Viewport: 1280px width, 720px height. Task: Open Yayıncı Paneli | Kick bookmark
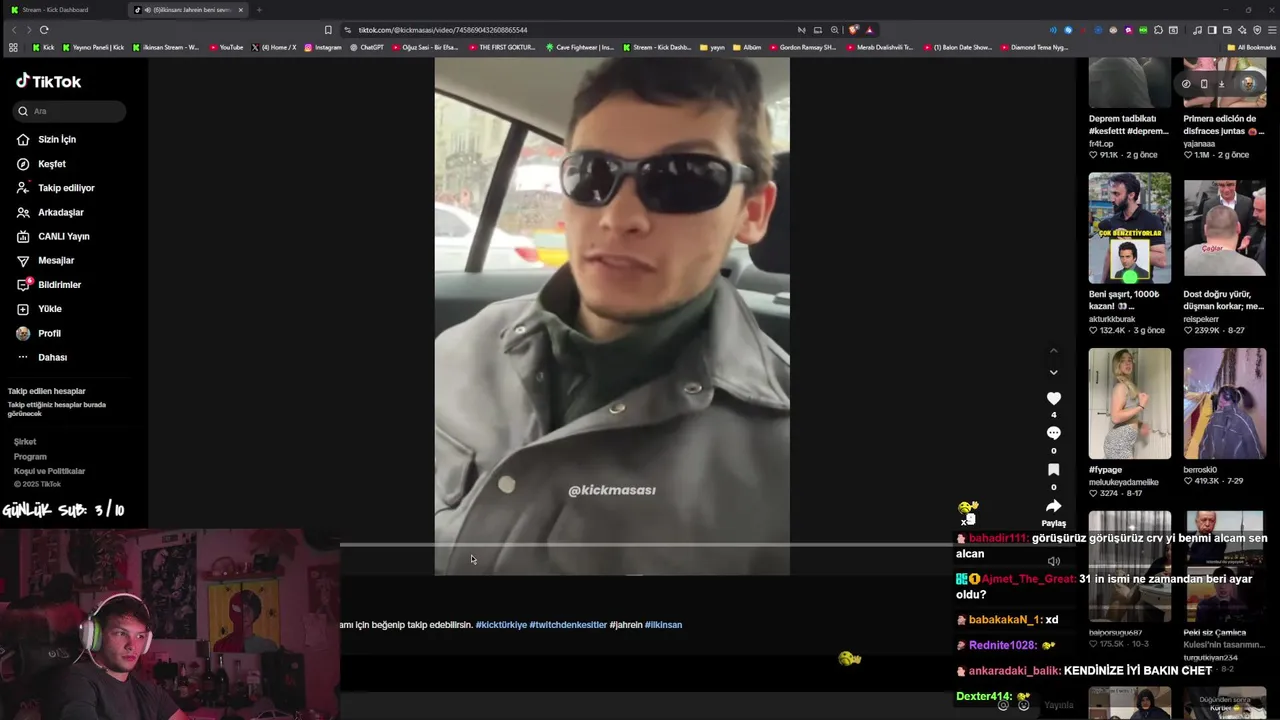point(94,47)
